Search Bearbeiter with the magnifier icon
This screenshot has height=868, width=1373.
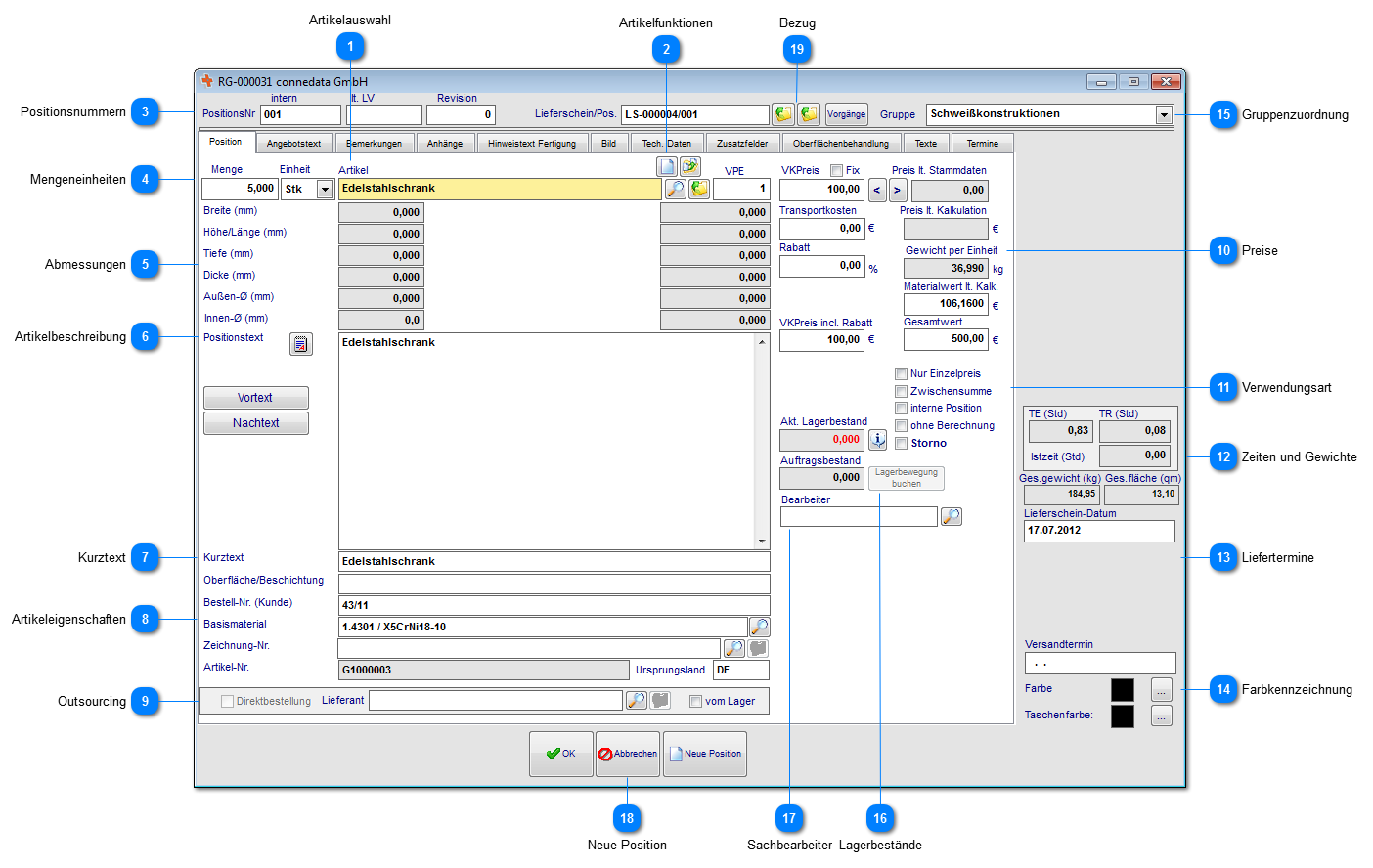pyautogui.click(x=952, y=516)
